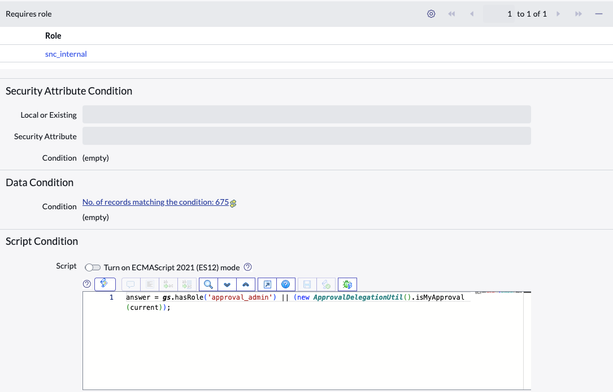Click help icon left of script toolbar
Screen dimensions: 613x392
(x=87, y=284)
